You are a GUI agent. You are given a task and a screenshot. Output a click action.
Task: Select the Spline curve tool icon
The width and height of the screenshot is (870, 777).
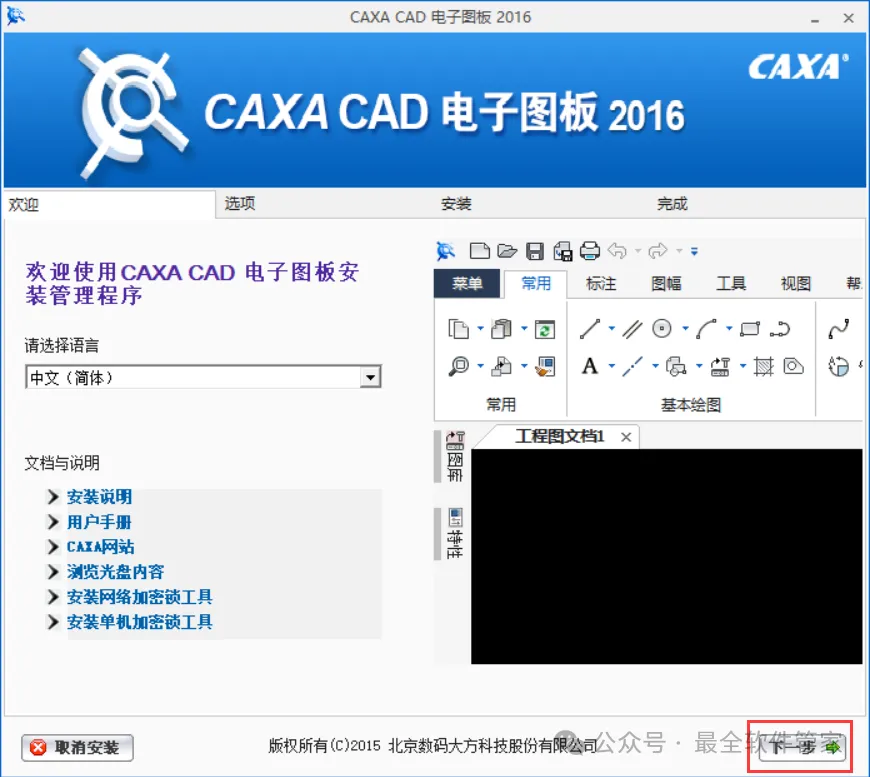838,329
